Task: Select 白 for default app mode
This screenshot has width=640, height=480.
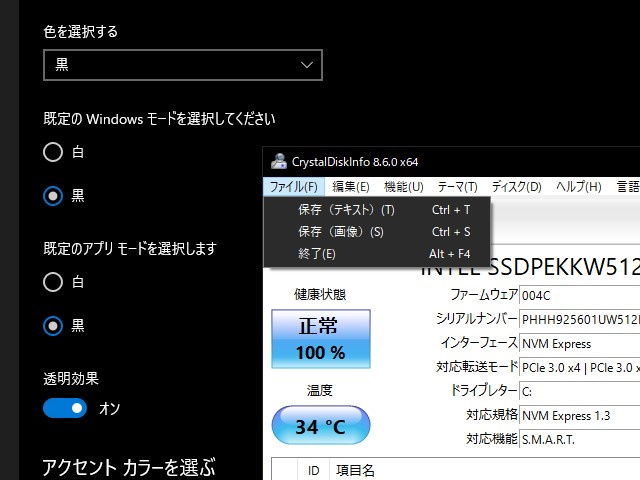Action: click(x=53, y=282)
